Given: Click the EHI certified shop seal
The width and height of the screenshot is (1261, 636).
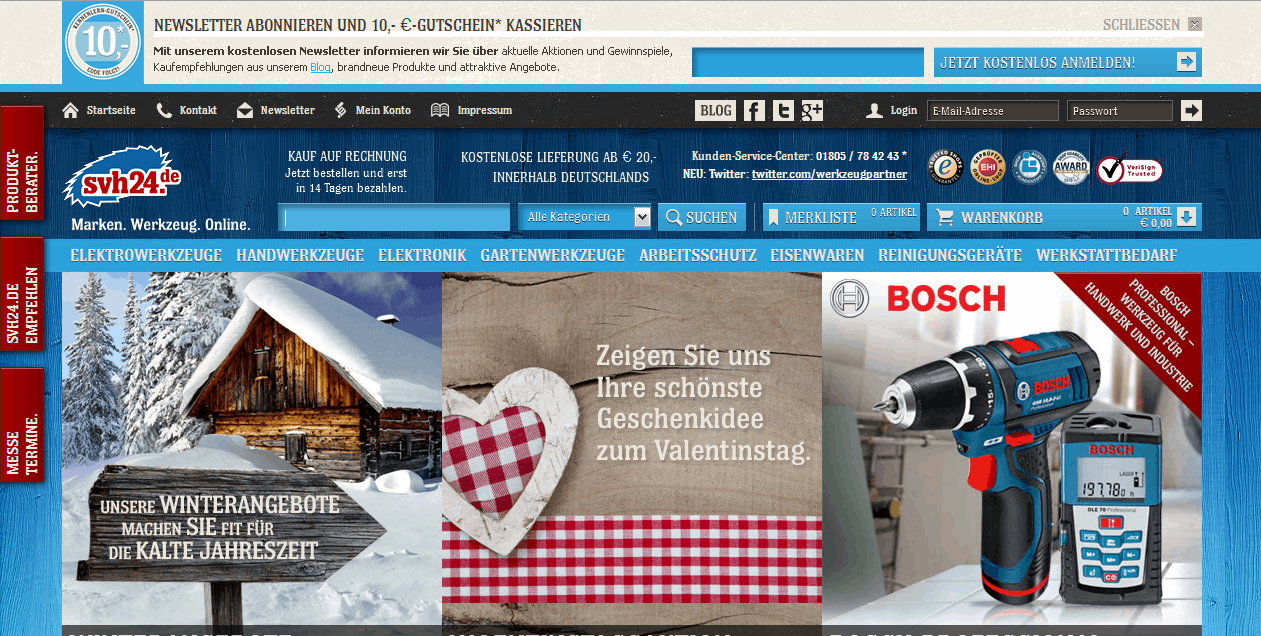Looking at the screenshot, I should click(987, 167).
